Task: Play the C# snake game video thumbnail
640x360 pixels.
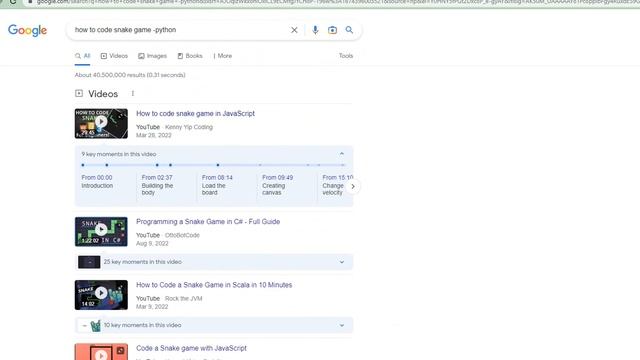Action: 101,231
